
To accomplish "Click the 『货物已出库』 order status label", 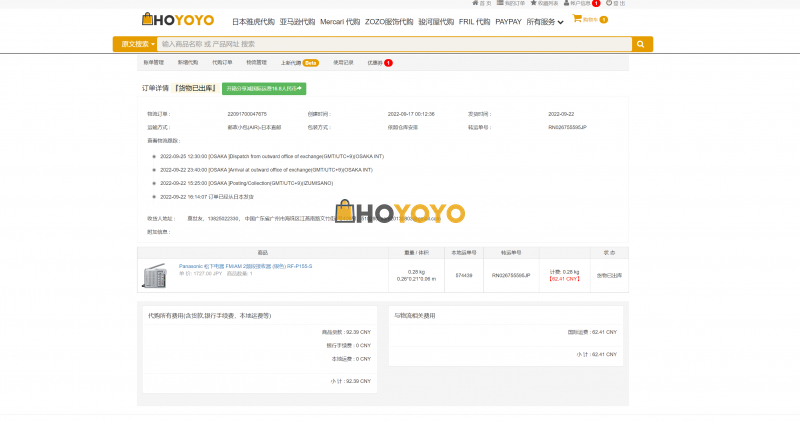I will pos(196,89).
